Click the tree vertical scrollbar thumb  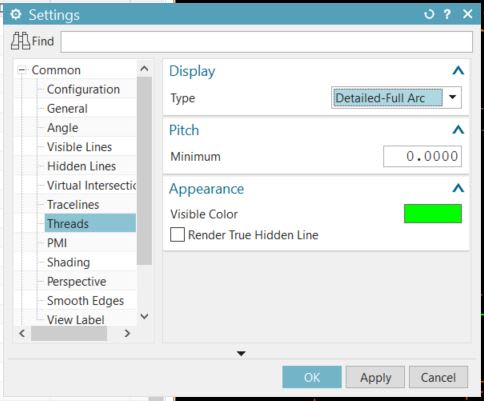(144, 171)
